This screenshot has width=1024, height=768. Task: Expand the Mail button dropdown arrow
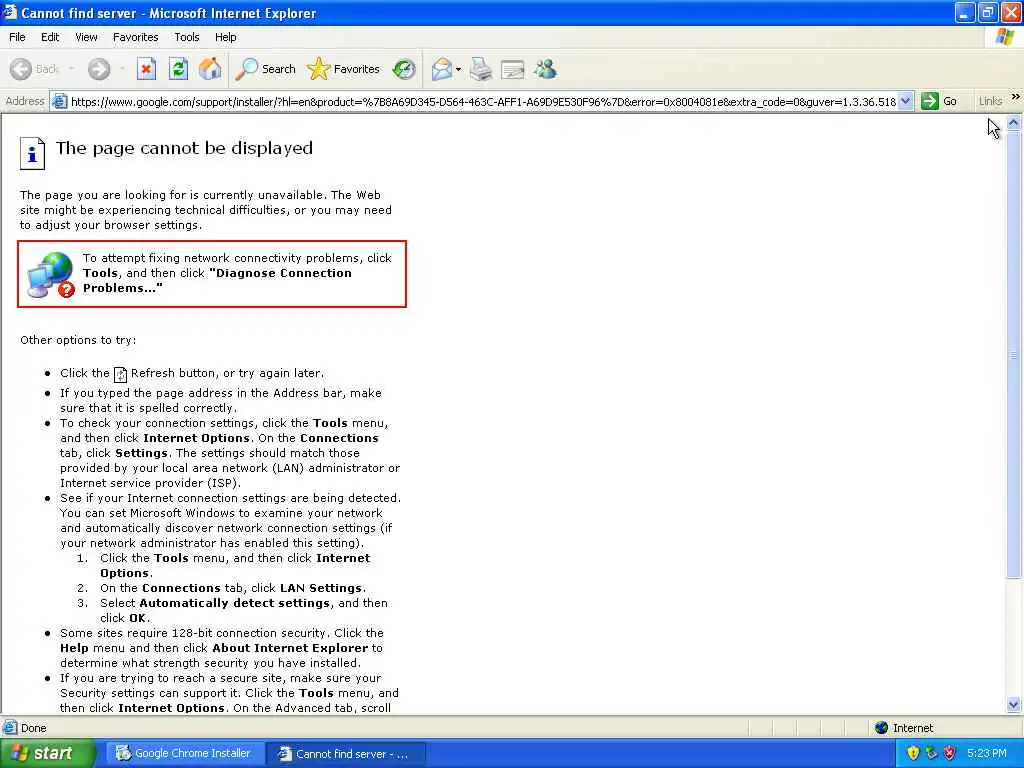coord(458,69)
